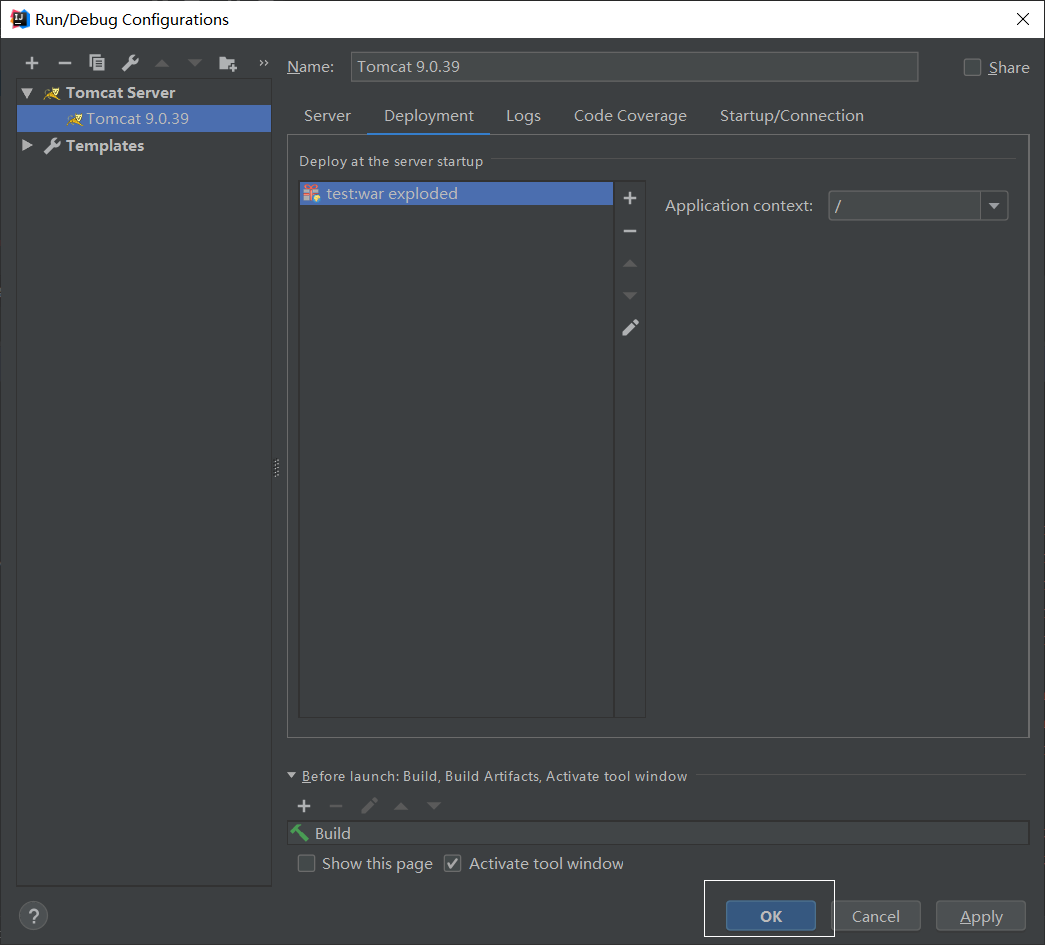Create a new folder for configurations
Viewport: 1045px width, 945px height.
[x=227, y=63]
